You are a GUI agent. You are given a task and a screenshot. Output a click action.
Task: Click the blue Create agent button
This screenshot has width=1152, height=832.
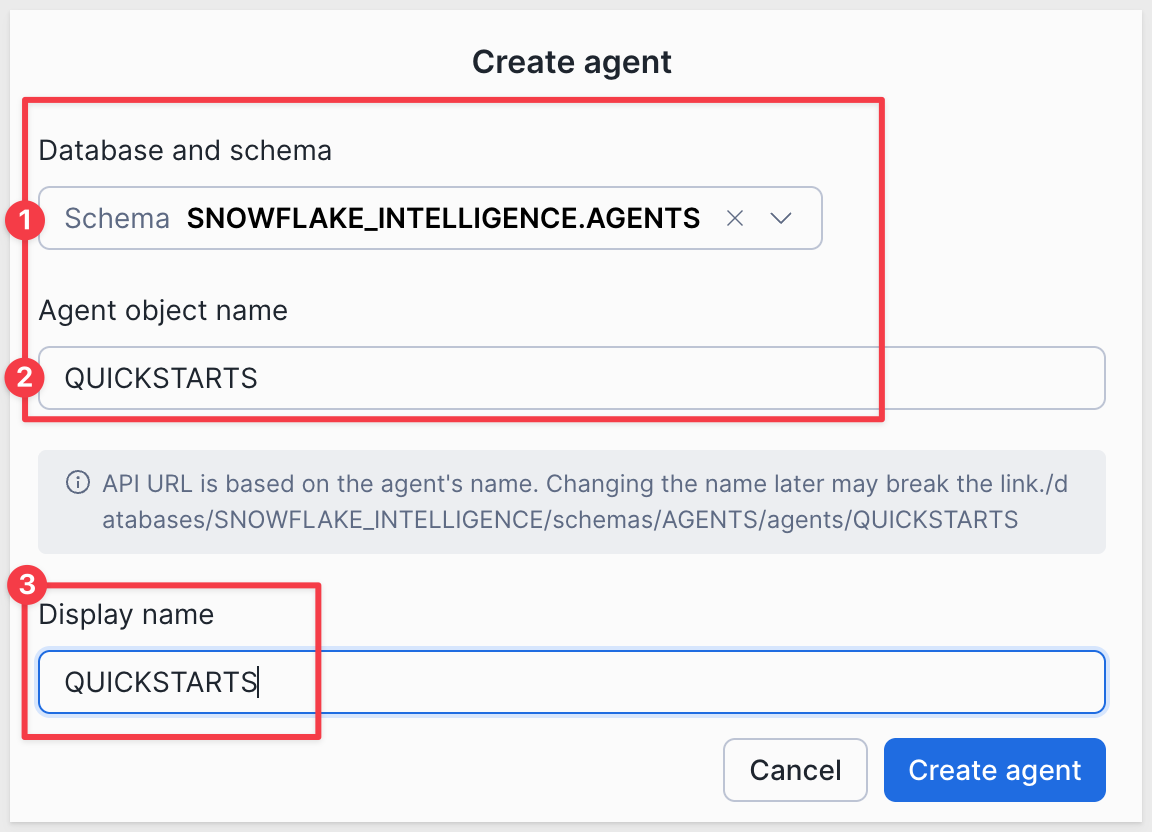click(994, 770)
